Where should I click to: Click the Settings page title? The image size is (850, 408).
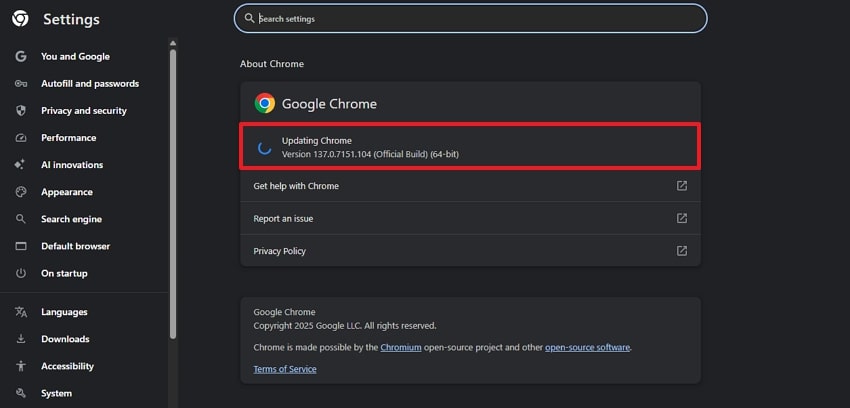point(72,20)
